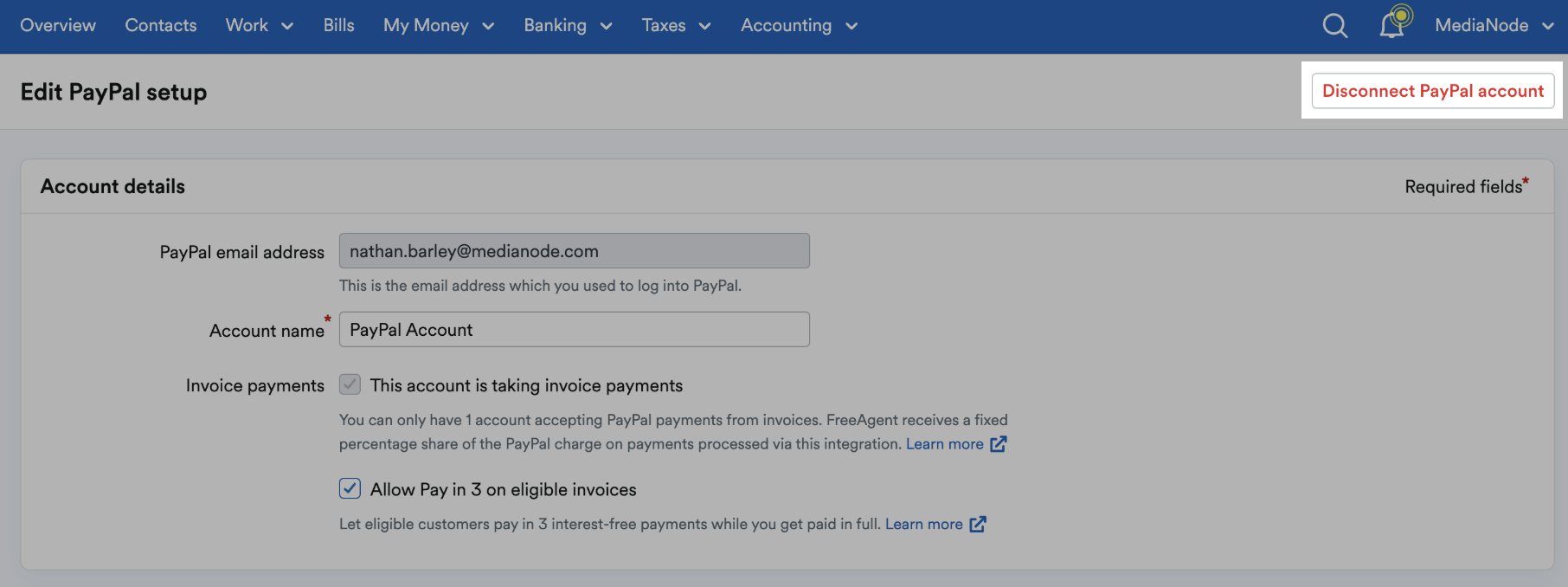This screenshot has height=587, width=1568.
Task: Click the 'Invoice payments' label
Action: [x=255, y=385]
